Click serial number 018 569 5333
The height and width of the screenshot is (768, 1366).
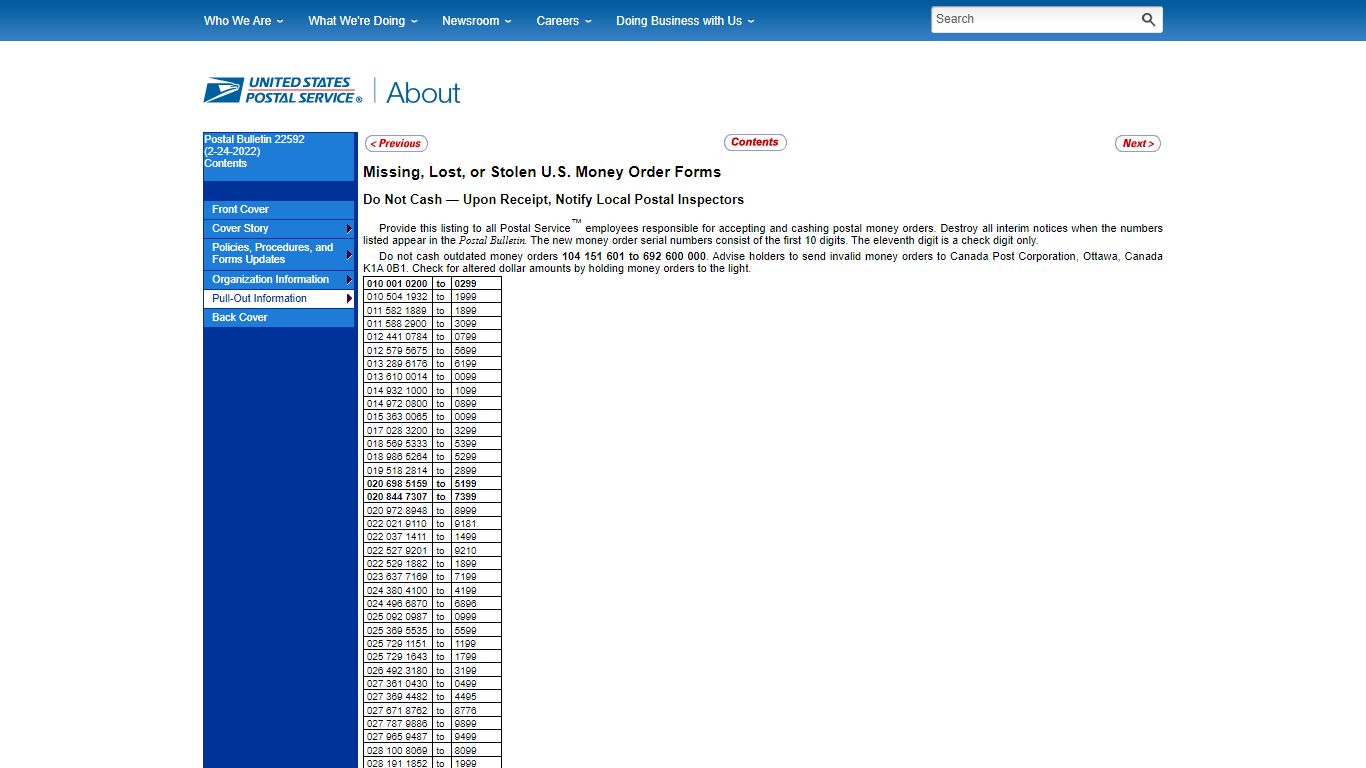(x=397, y=444)
